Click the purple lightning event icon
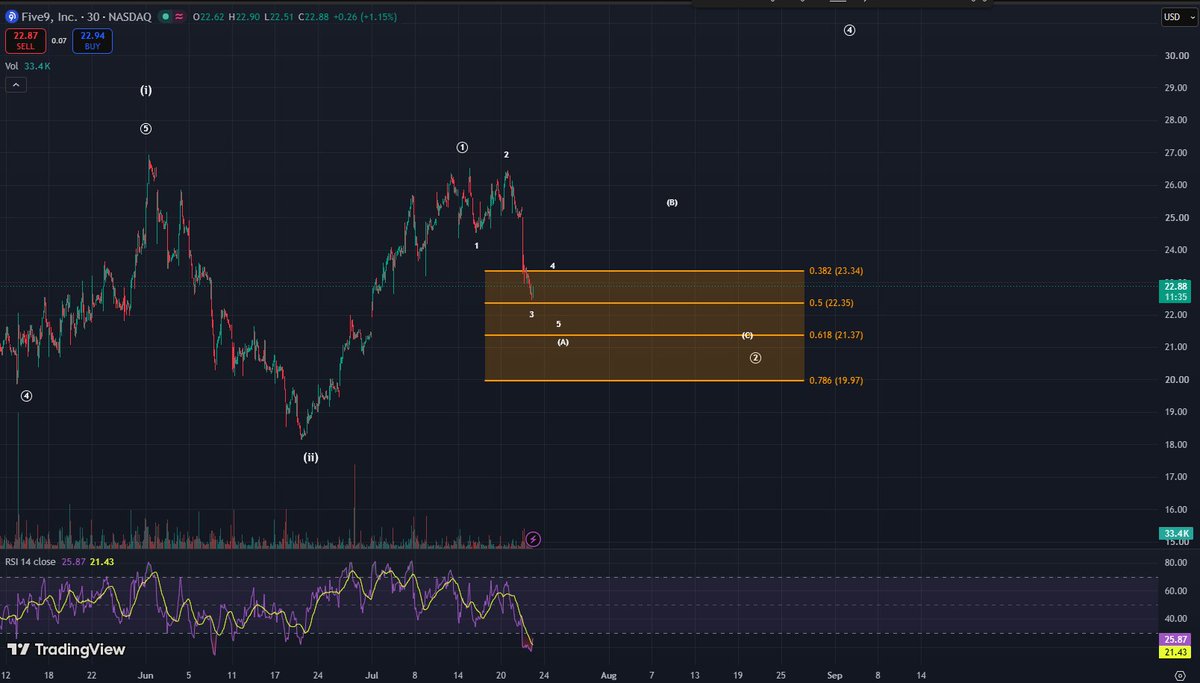 point(533,539)
